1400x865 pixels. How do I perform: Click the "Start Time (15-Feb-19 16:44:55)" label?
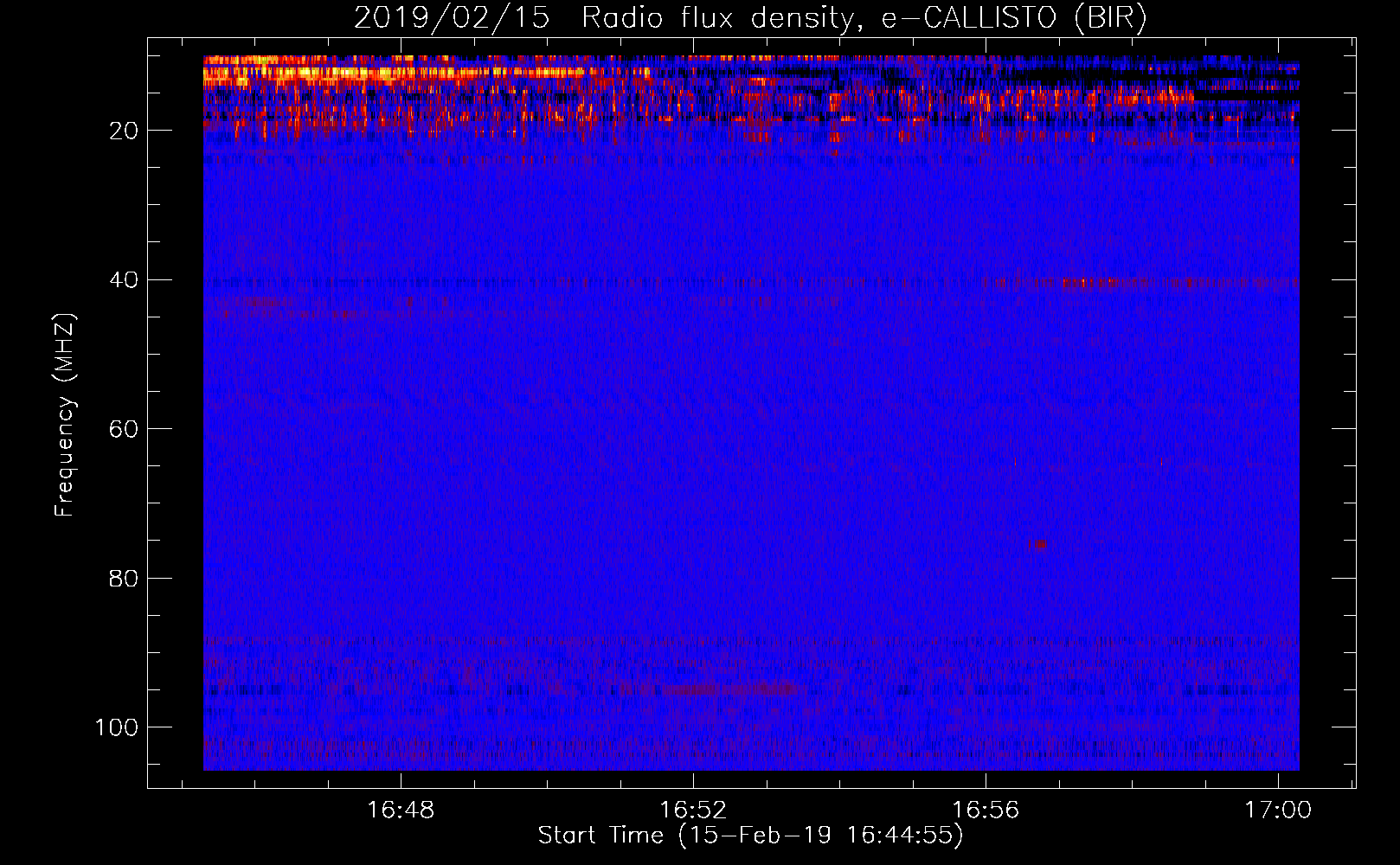click(x=750, y=836)
